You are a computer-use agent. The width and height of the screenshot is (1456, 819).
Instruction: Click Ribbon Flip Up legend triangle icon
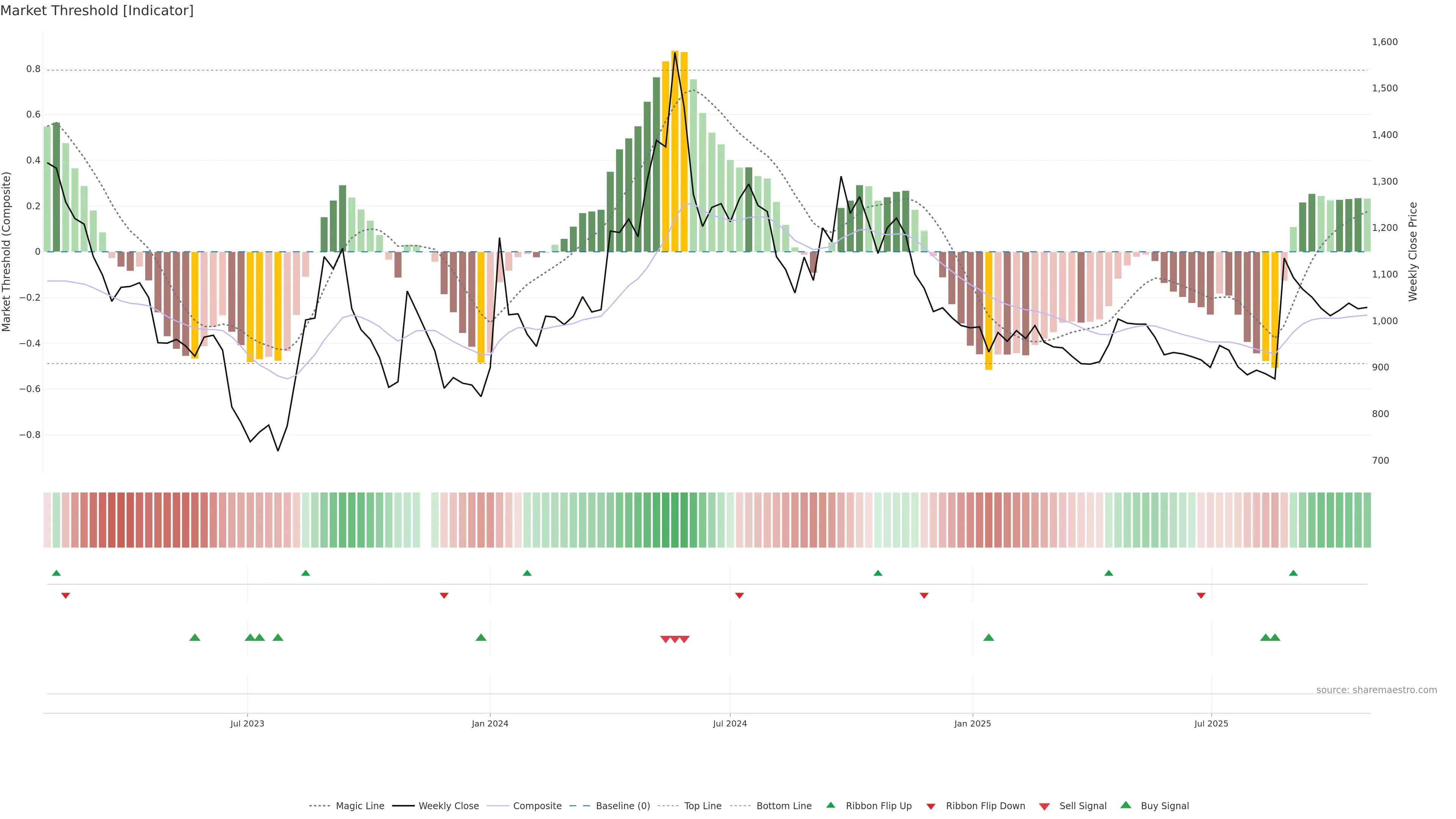(x=830, y=805)
